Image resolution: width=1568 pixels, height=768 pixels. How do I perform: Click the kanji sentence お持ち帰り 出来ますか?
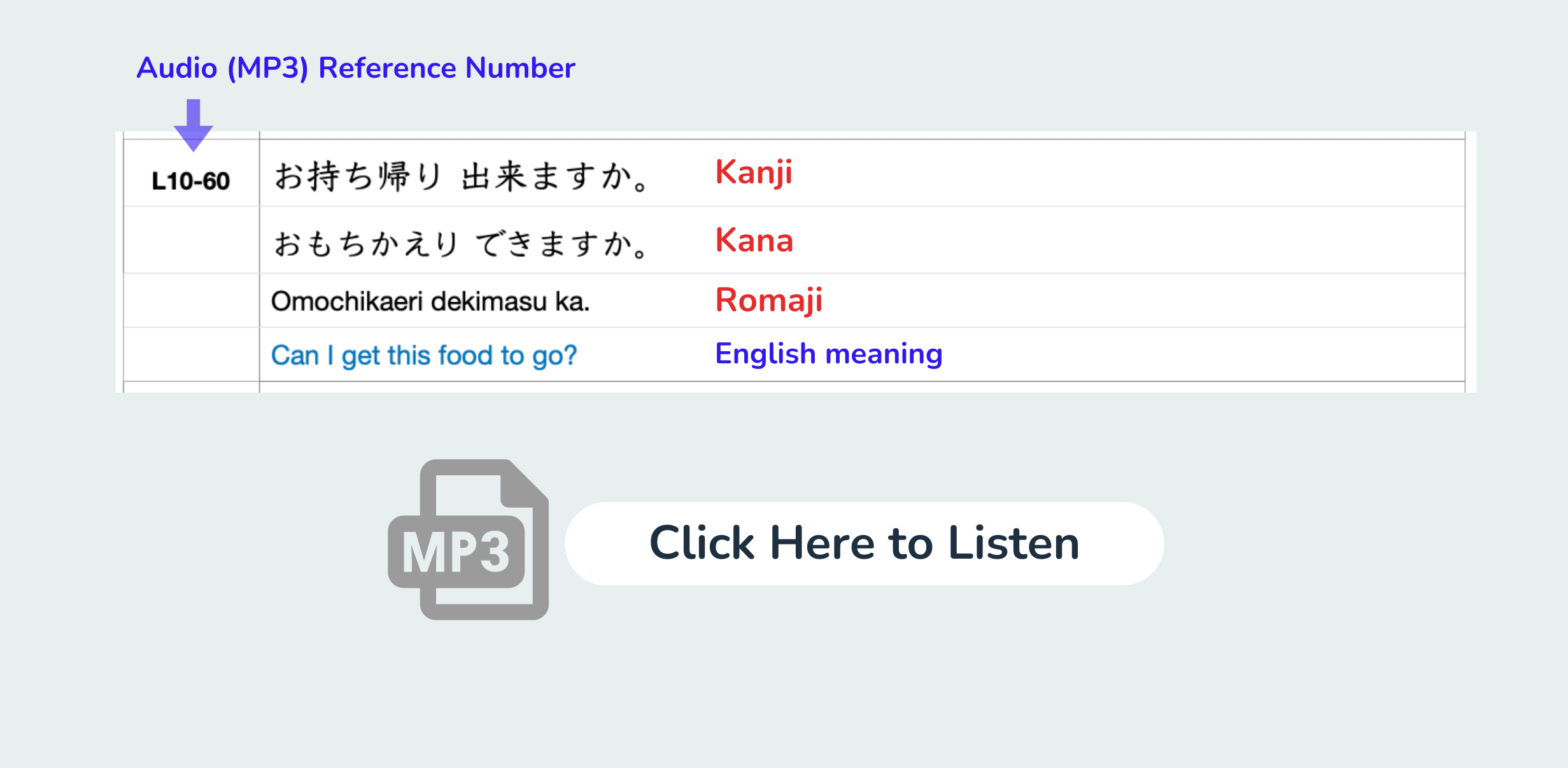click(462, 176)
